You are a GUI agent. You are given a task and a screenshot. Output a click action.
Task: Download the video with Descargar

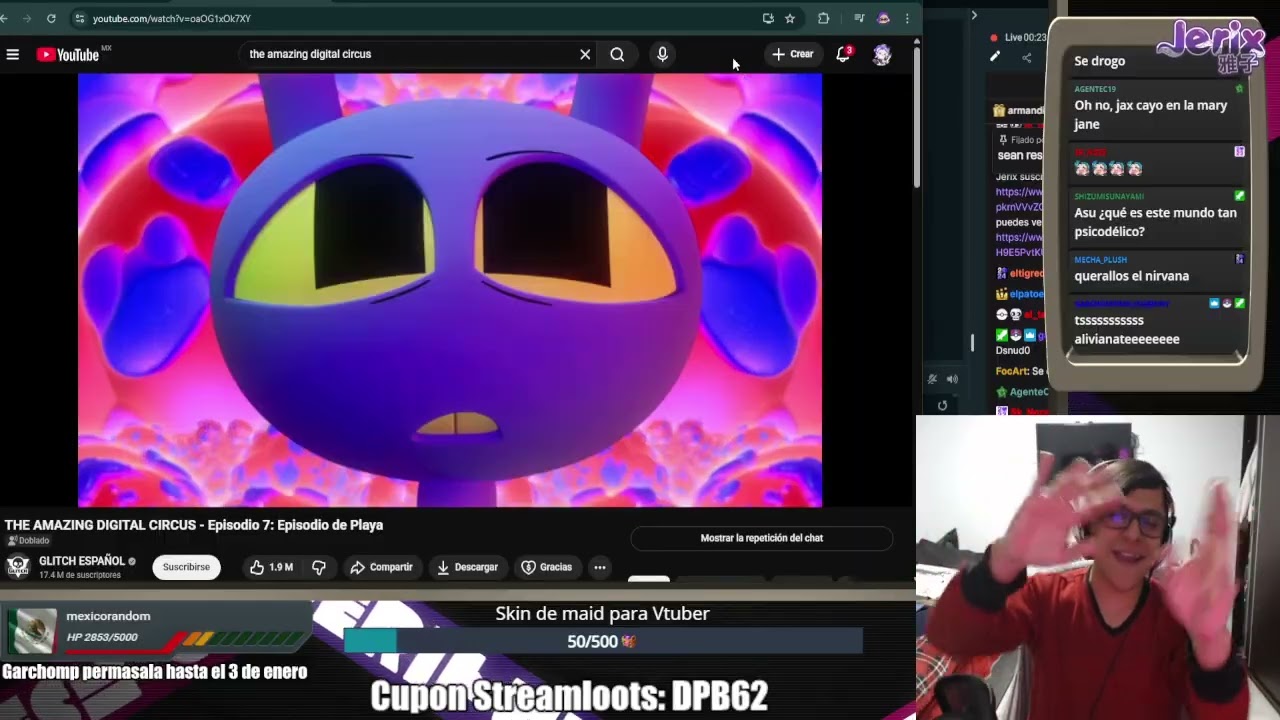(467, 567)
